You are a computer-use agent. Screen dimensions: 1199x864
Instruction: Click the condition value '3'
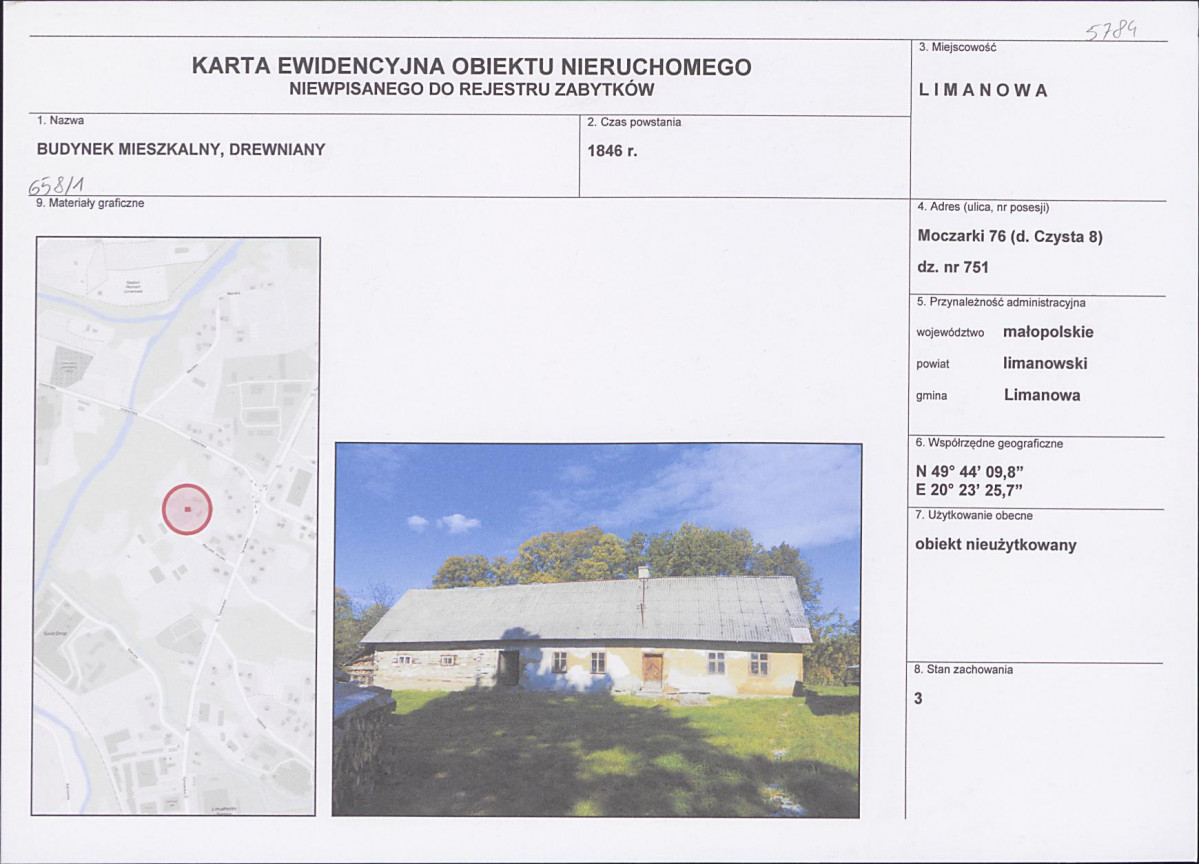[918, 699]
